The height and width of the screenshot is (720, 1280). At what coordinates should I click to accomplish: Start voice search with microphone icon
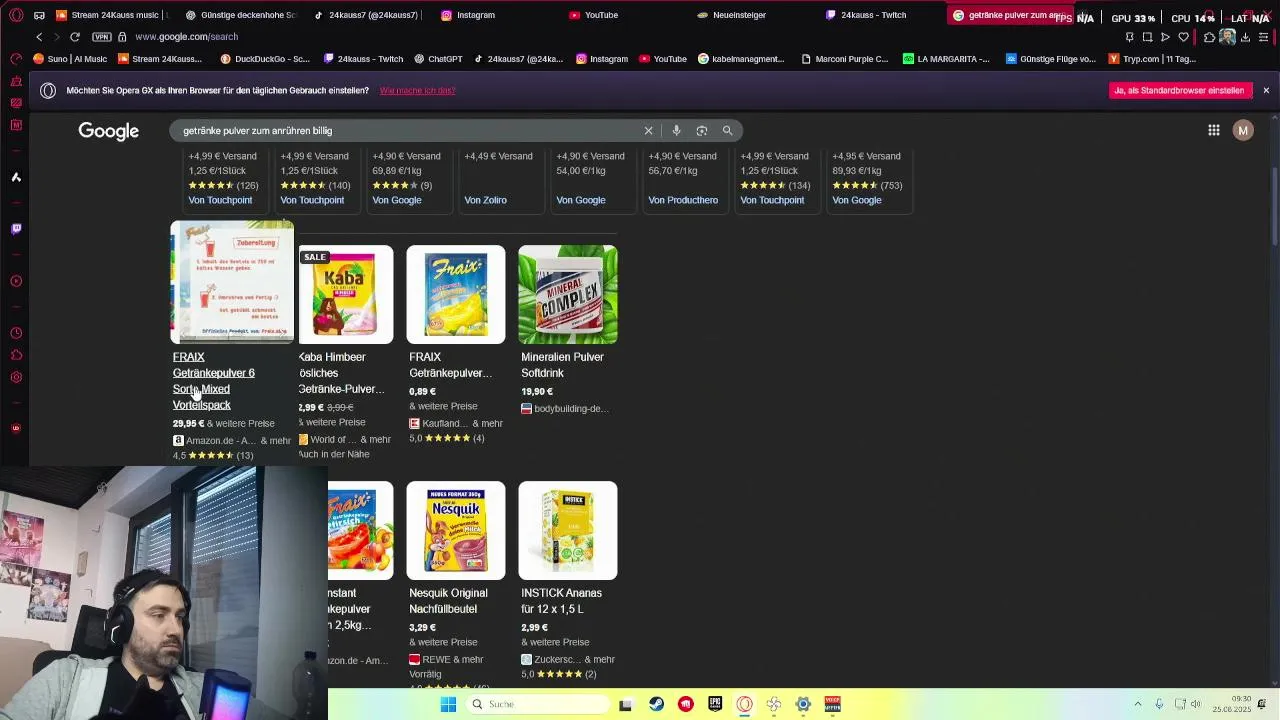tap(676, 131)
